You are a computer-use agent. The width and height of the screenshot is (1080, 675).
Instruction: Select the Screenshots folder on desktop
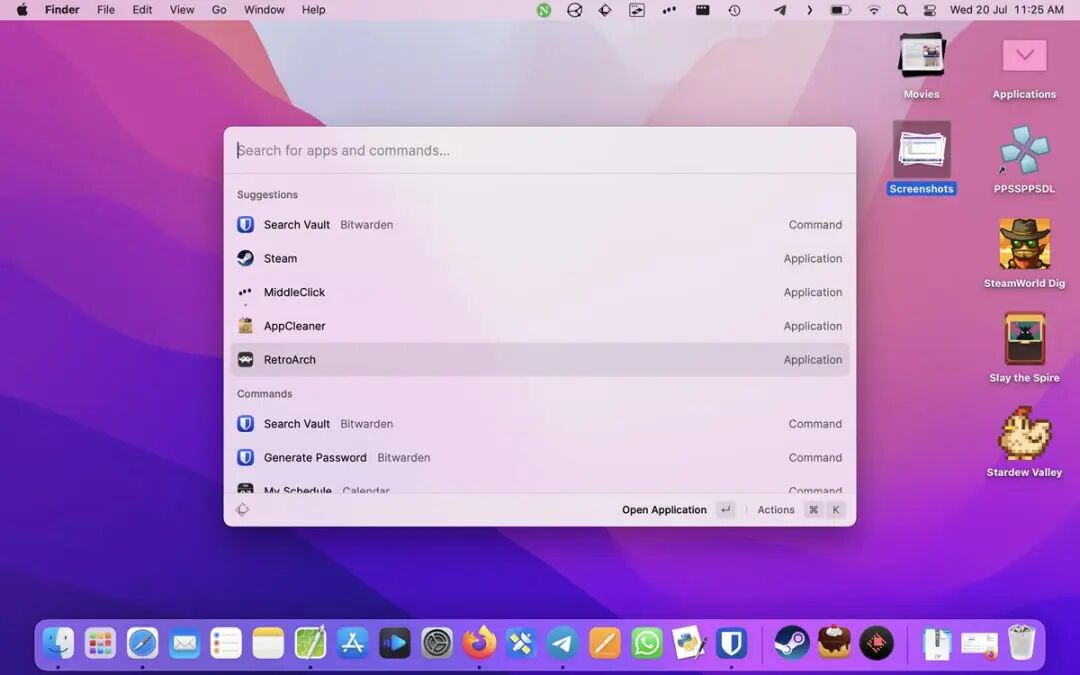click(921, 152)
